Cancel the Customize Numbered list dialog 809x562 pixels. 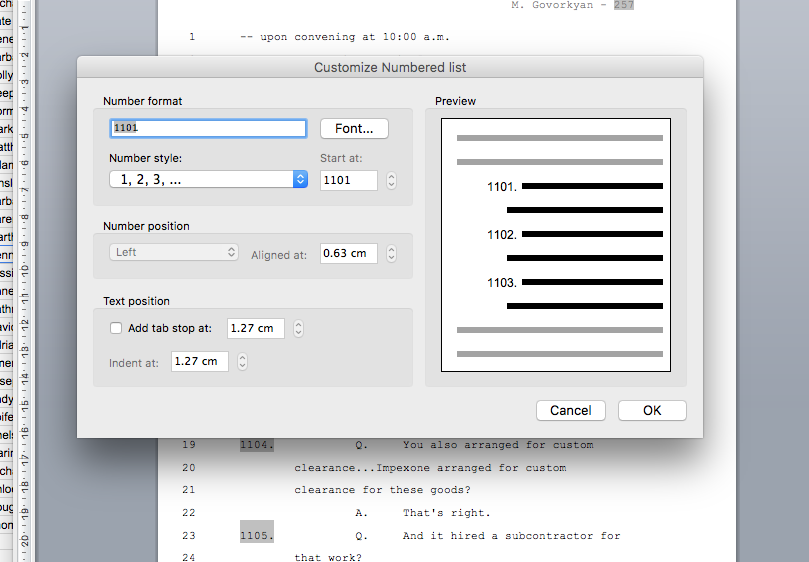tap(571, 410)
